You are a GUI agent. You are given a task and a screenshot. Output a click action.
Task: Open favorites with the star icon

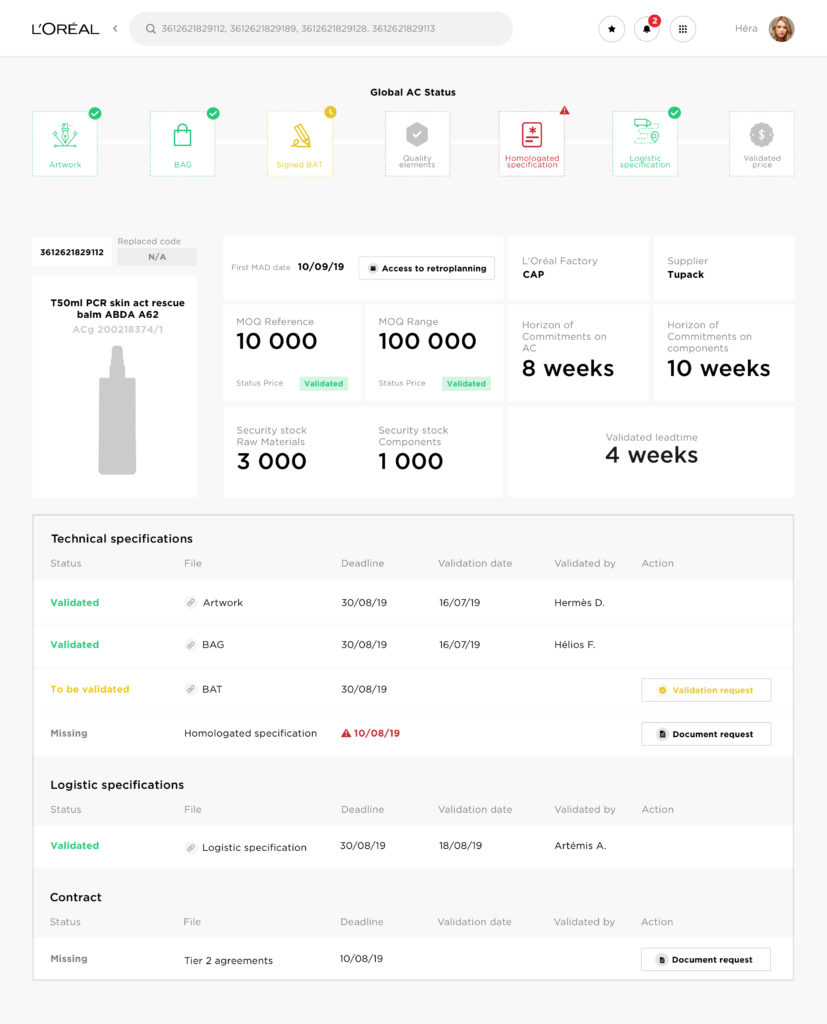[x=611, y=29]
